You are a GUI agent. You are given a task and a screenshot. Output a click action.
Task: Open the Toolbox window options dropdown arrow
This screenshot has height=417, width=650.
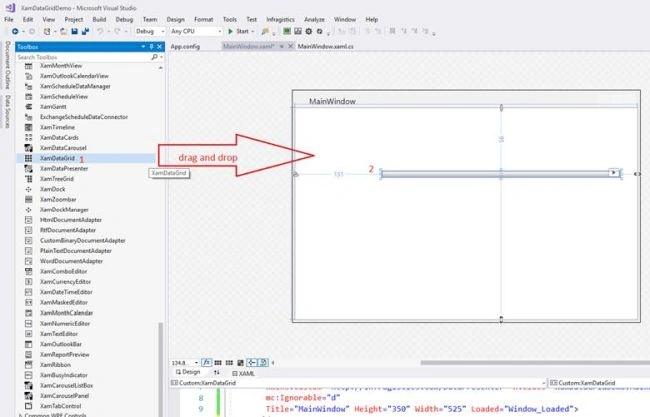[143, 47]
